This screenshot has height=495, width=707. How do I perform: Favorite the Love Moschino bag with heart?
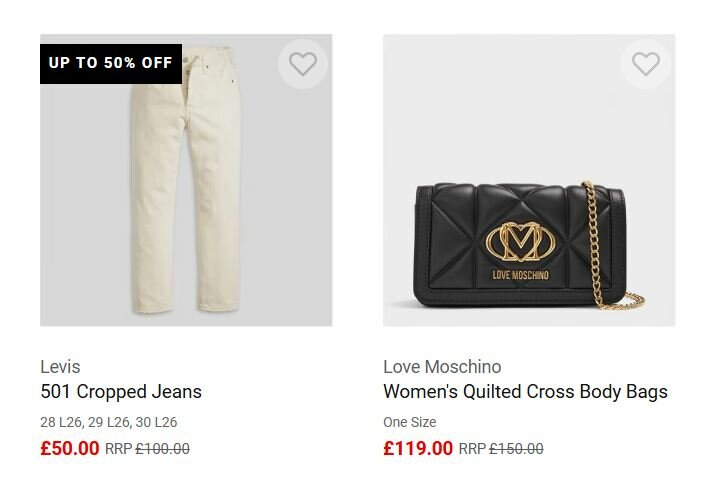point(645,64)
